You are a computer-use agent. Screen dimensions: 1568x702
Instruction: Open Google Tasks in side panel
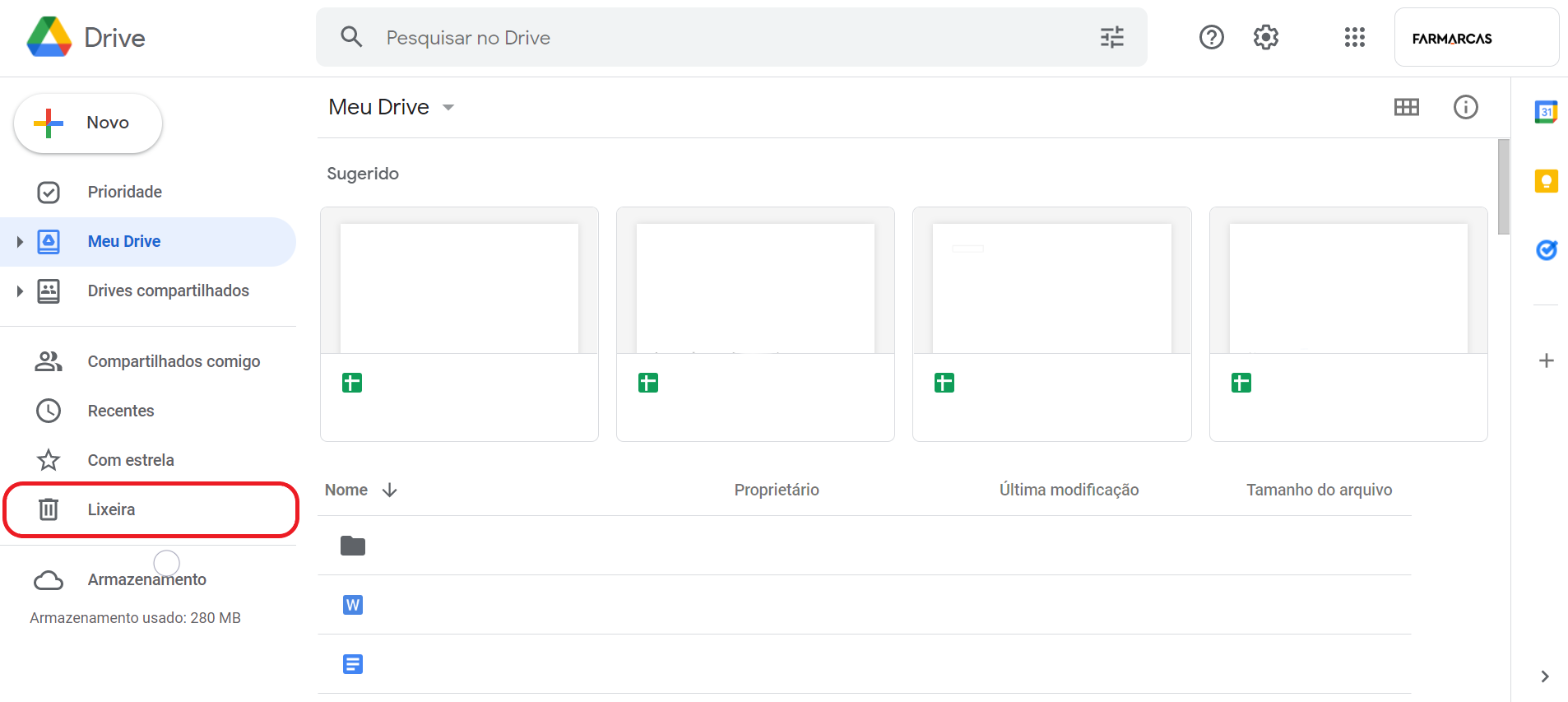click(1546, 250)
